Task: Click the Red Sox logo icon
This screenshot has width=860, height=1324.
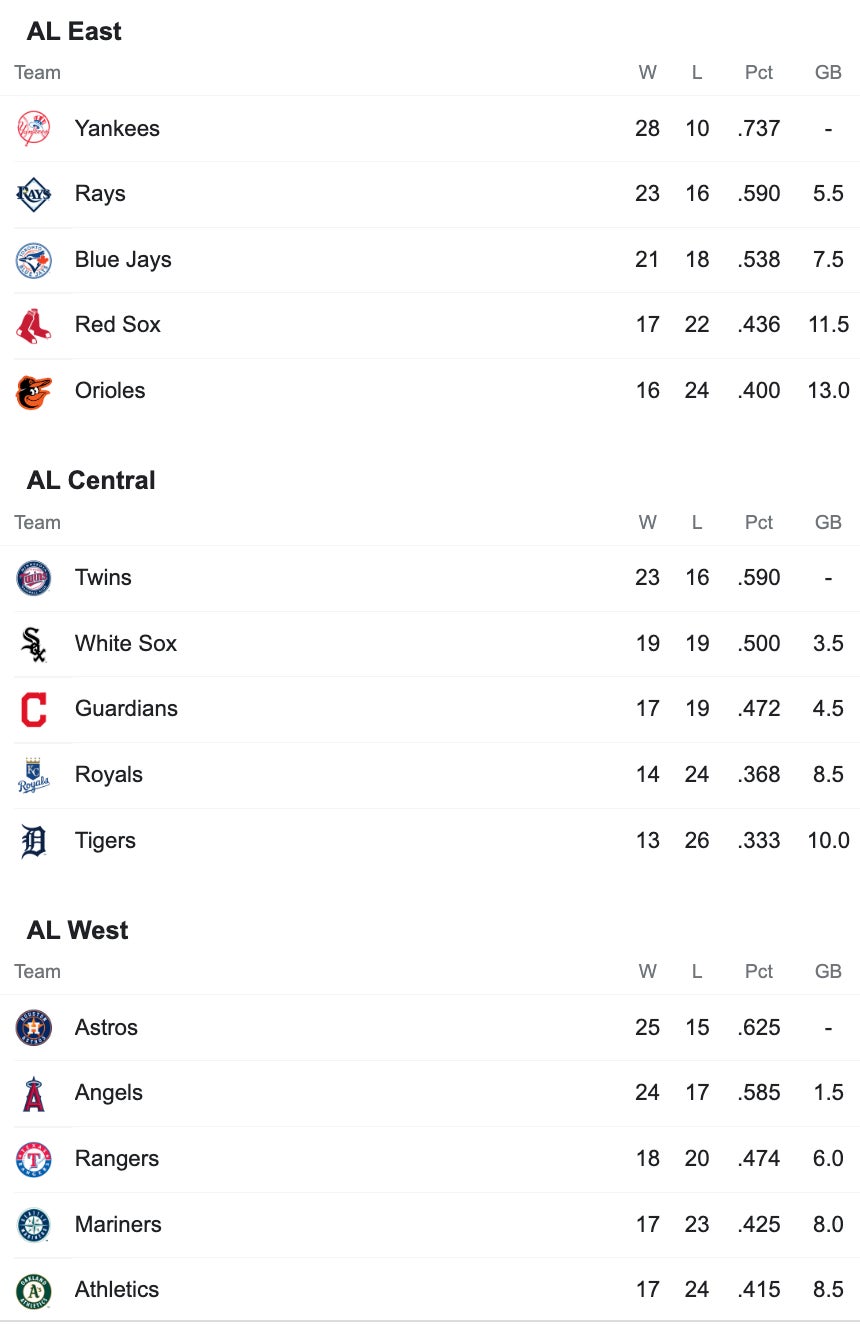Action: 34,325
